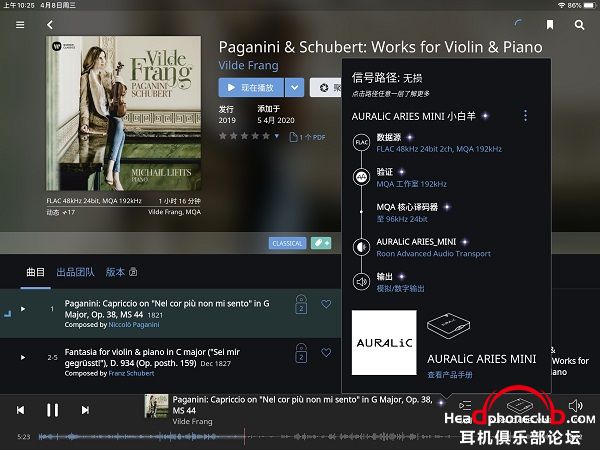Click the CLASSICAL genre tag
The image size is (600, 450).
point(287,243)
